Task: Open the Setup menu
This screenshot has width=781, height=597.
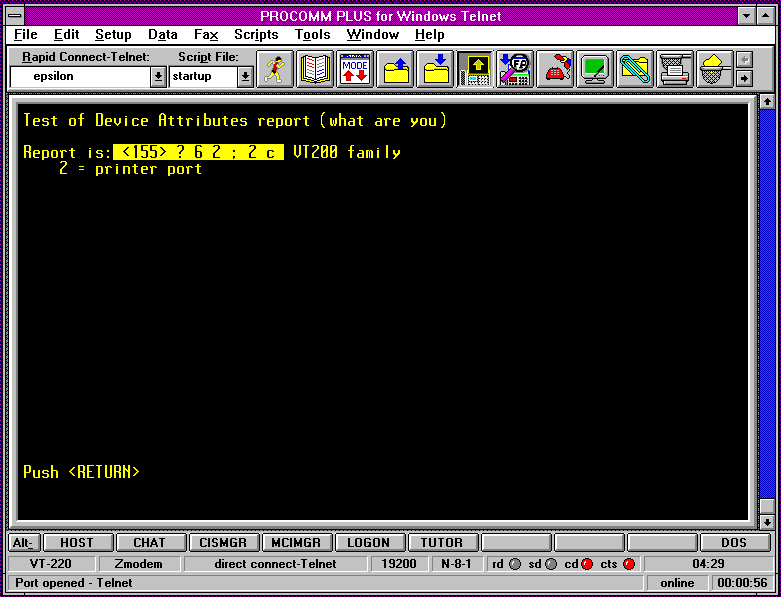Action: point(113,35)
